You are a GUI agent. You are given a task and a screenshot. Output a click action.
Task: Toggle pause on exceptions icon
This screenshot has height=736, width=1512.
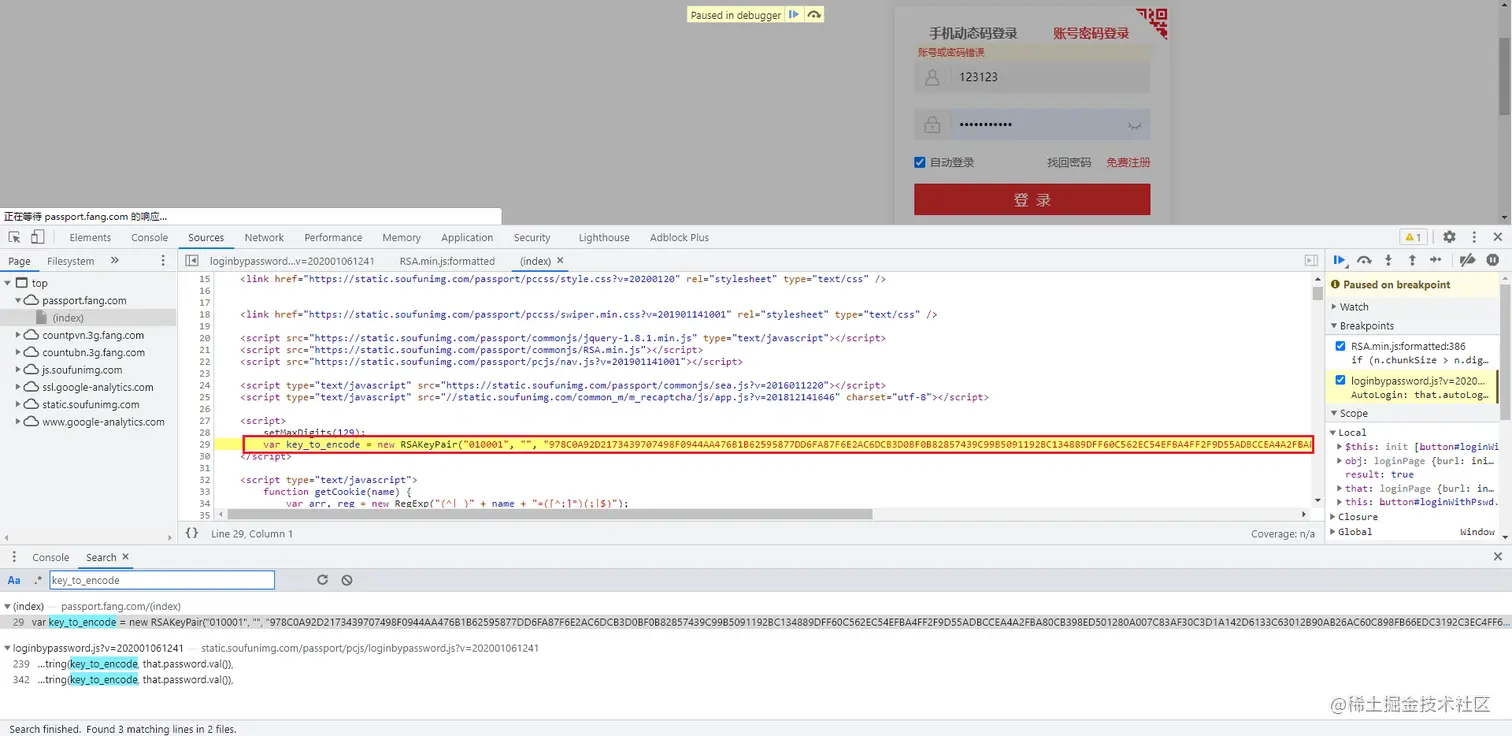1492,260
